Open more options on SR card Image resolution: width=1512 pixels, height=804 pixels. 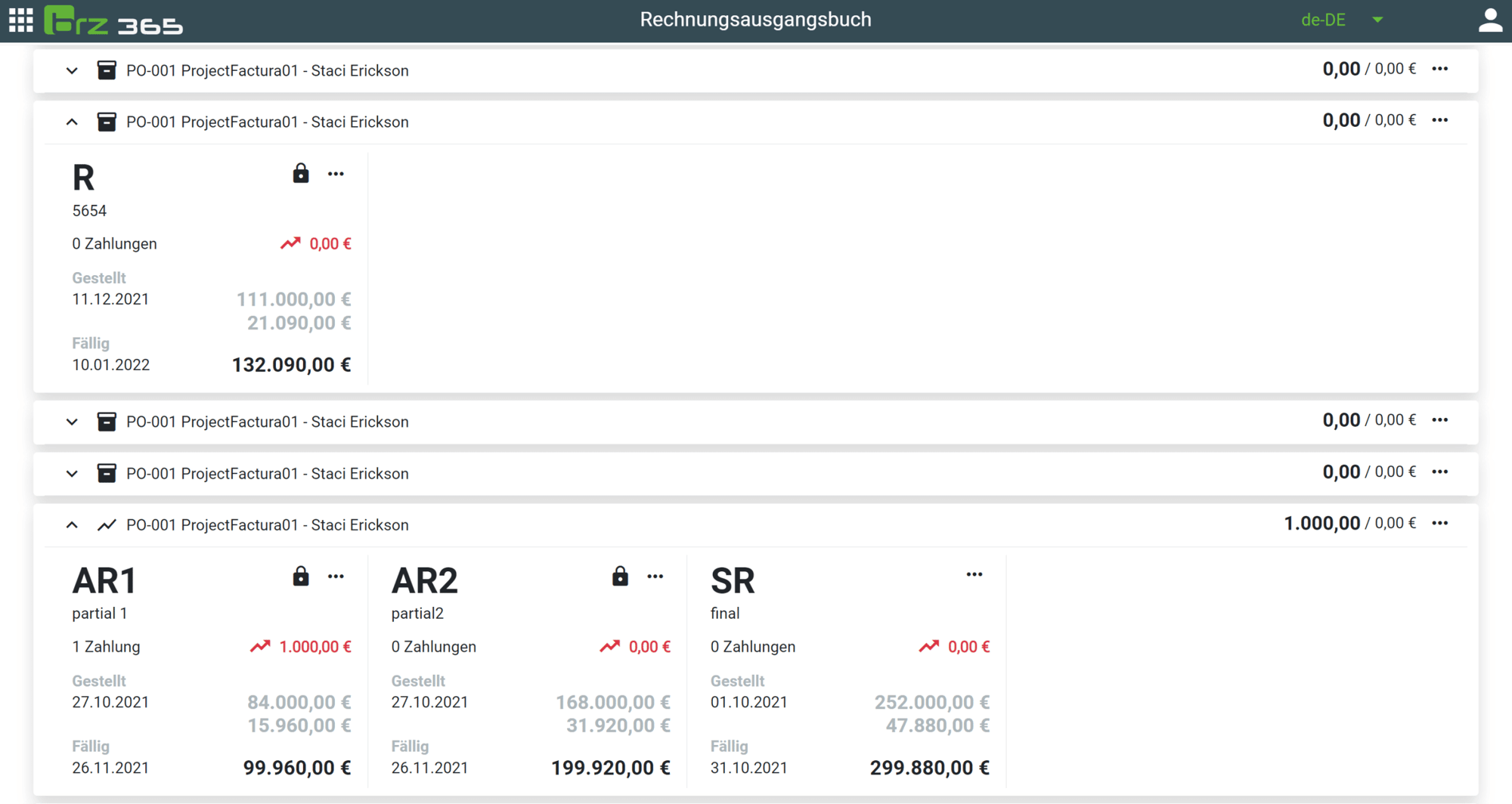[x=974, y=575]
